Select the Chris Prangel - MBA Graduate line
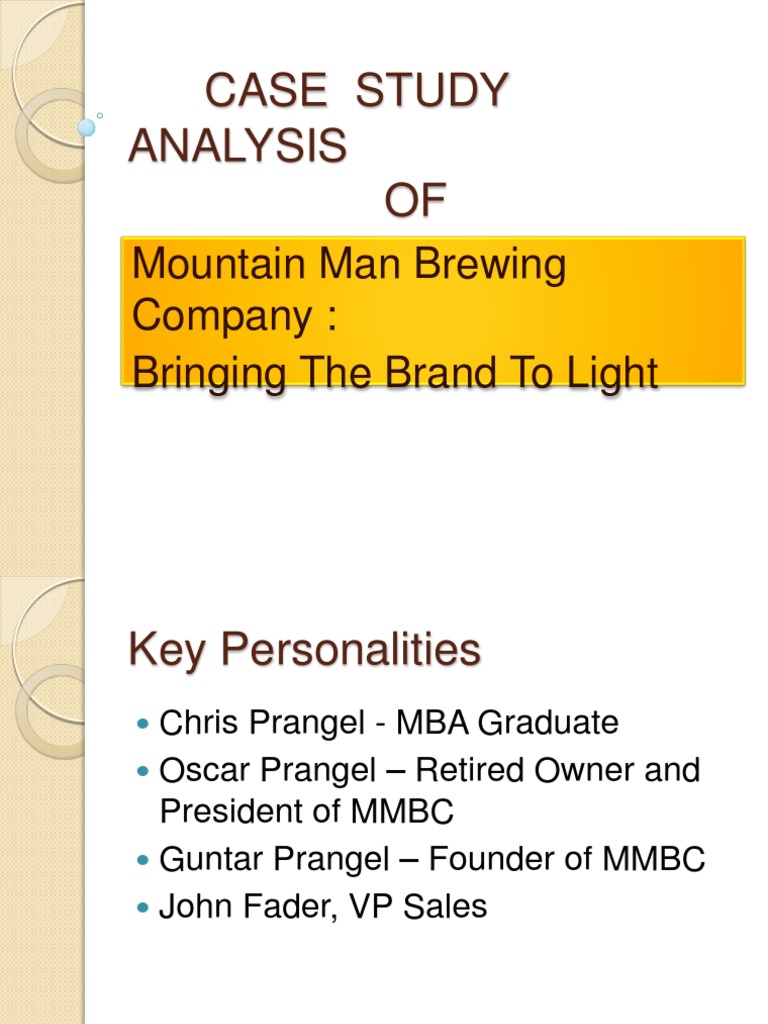The image size is (768, 1024). tap(389, 722)
